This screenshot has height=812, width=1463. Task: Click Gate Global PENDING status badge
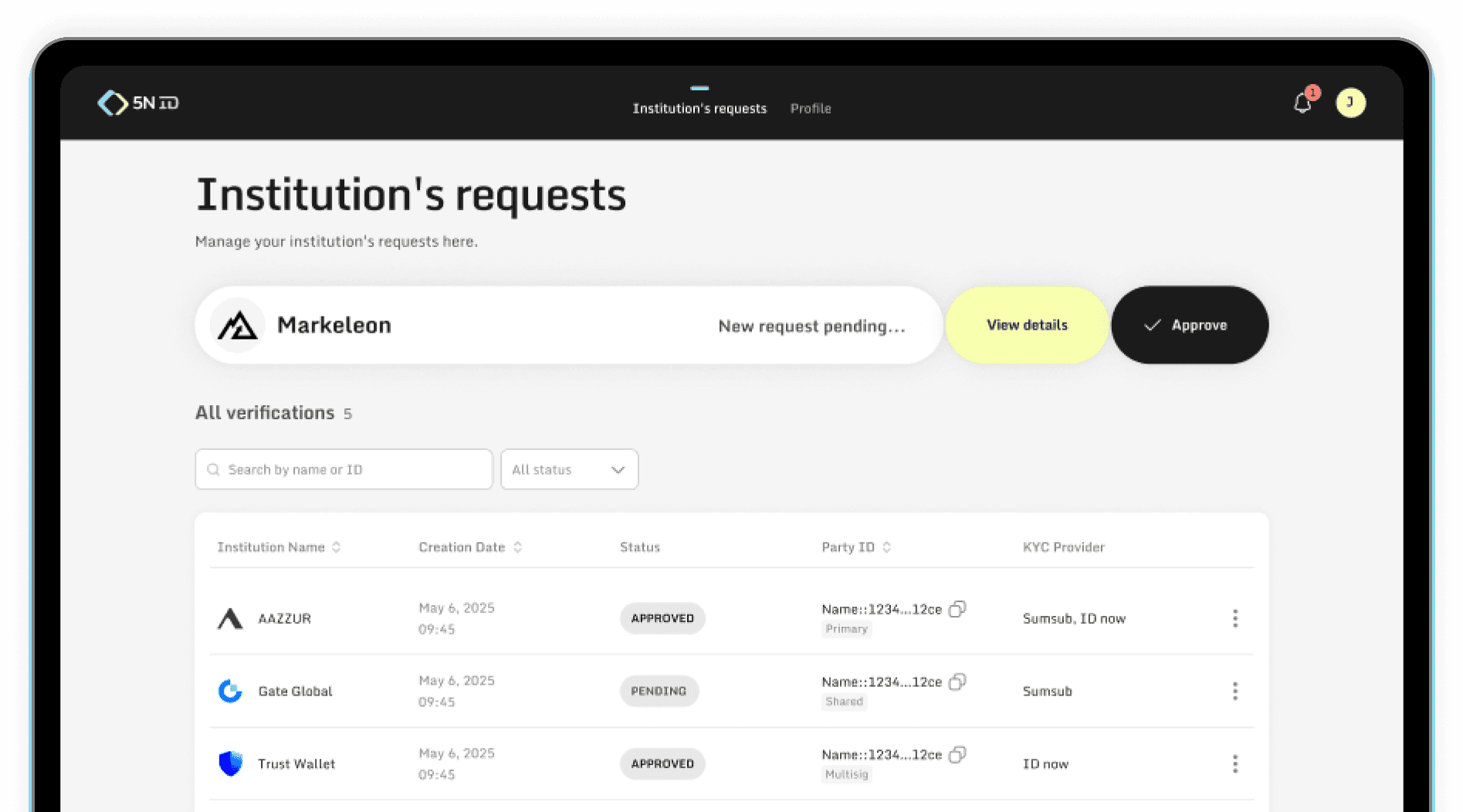coord(659,691)
